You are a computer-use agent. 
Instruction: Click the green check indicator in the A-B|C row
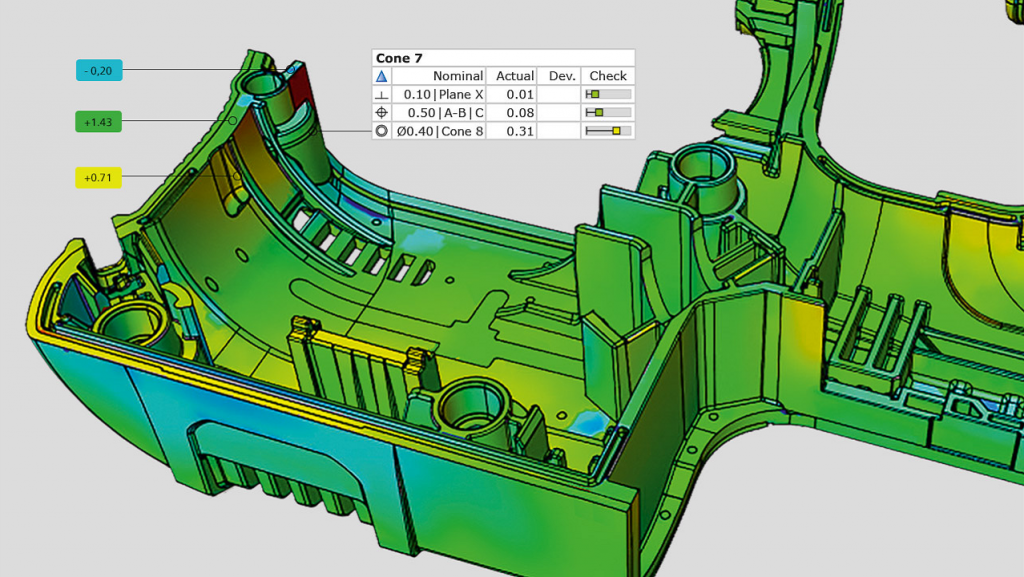[599, 111]
